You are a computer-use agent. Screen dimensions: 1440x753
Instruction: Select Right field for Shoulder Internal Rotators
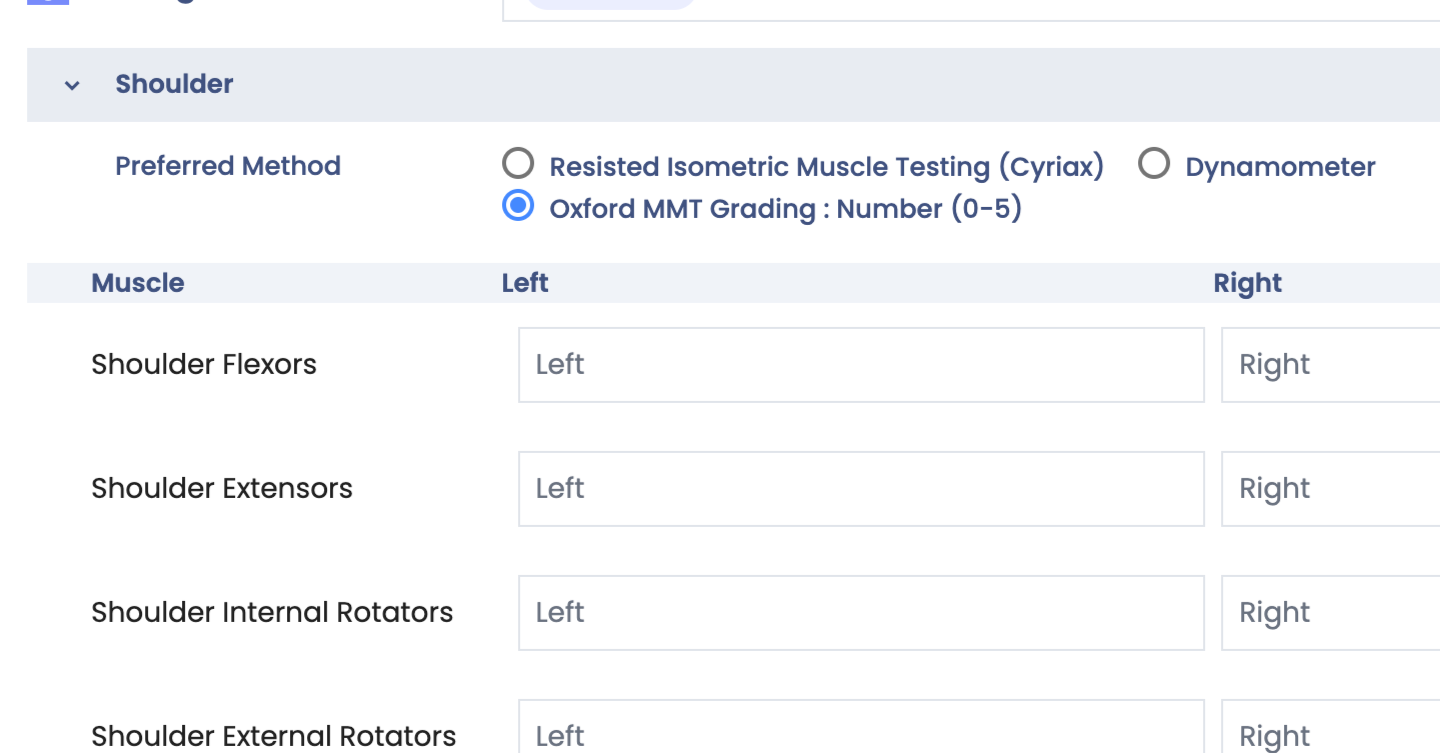1330,613
